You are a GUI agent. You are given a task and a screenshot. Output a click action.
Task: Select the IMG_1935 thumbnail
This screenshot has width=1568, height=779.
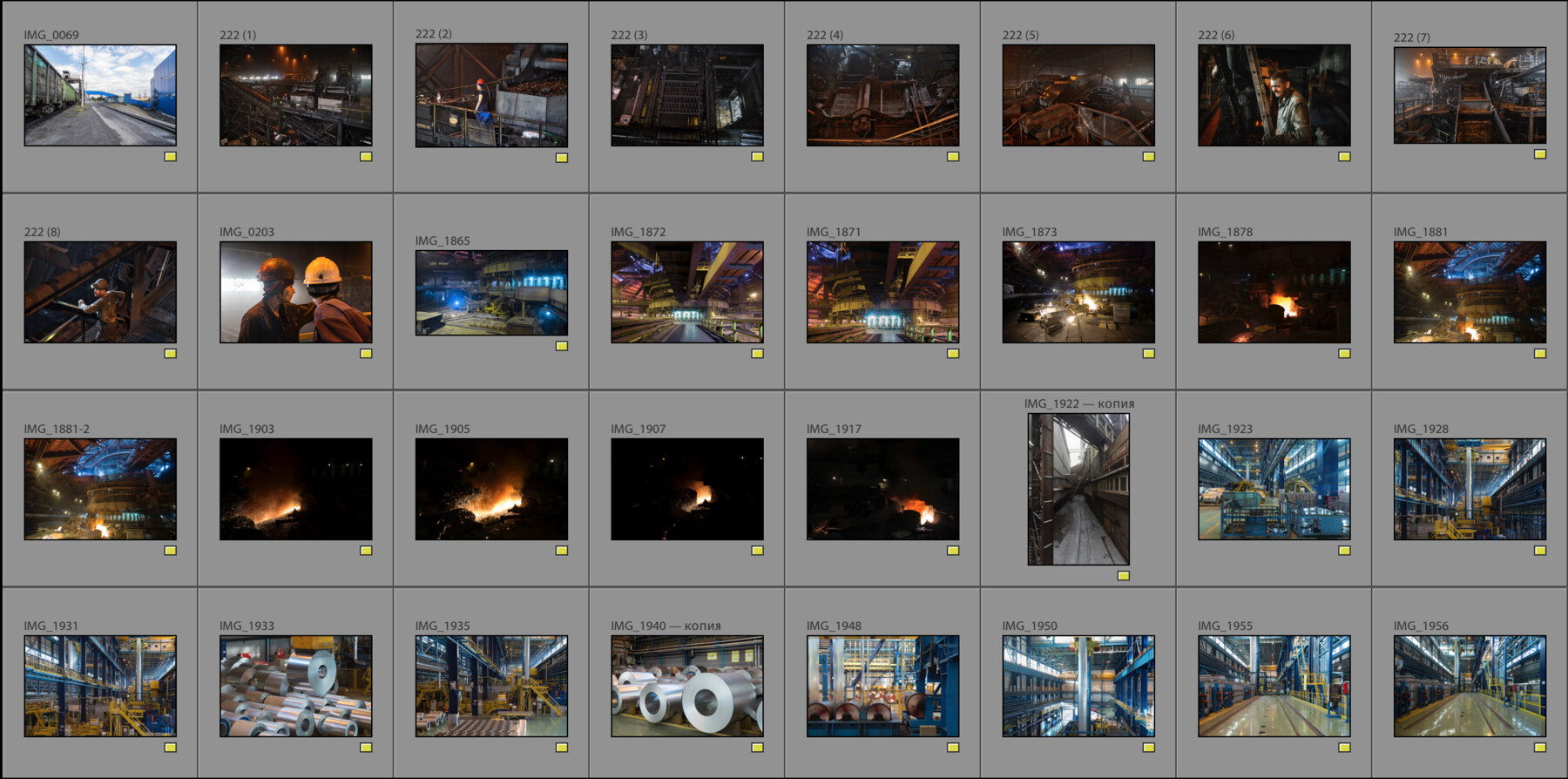click(x=491, y=686)
